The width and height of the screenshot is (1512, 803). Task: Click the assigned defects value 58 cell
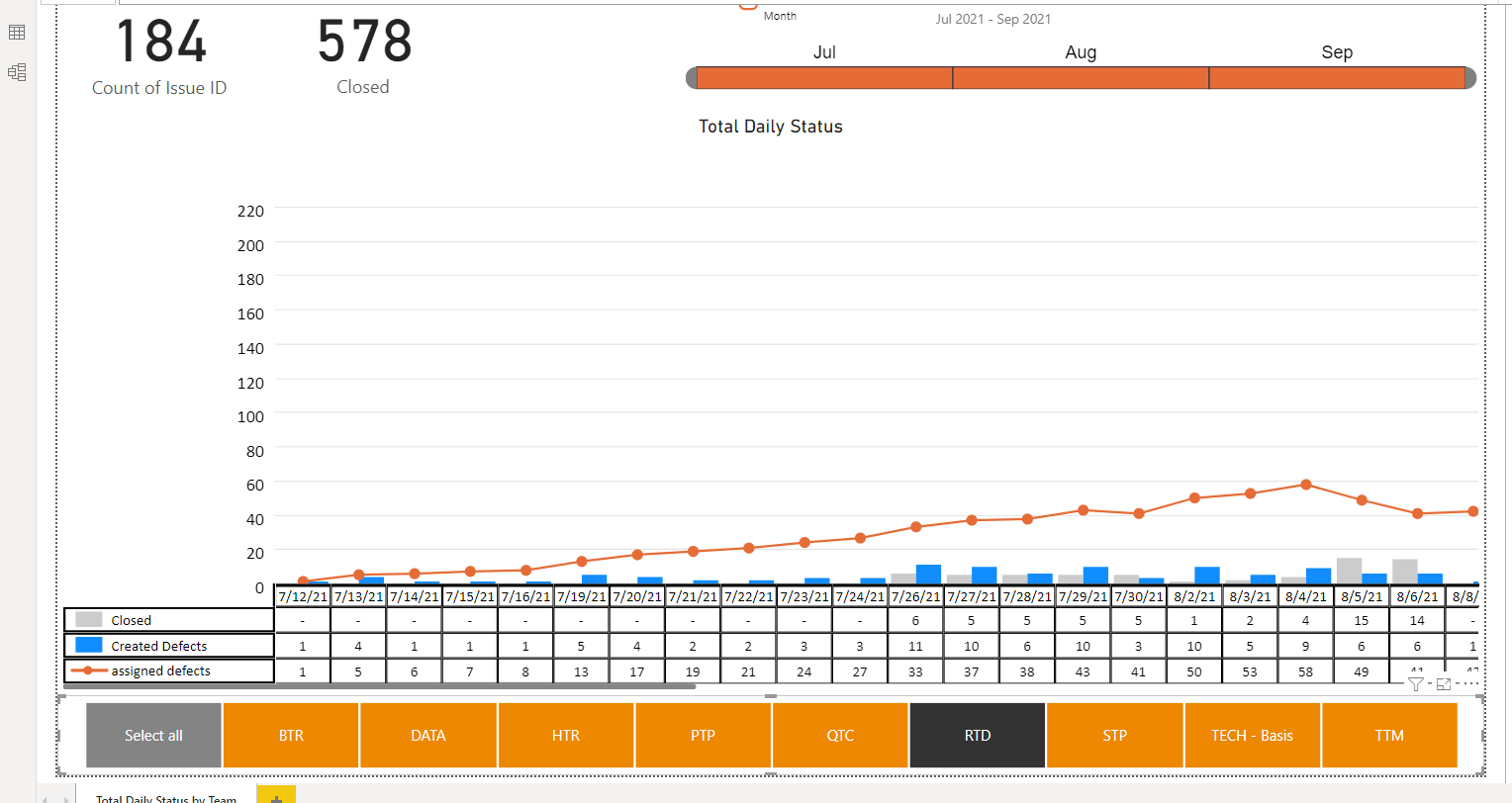point(1306,671)
